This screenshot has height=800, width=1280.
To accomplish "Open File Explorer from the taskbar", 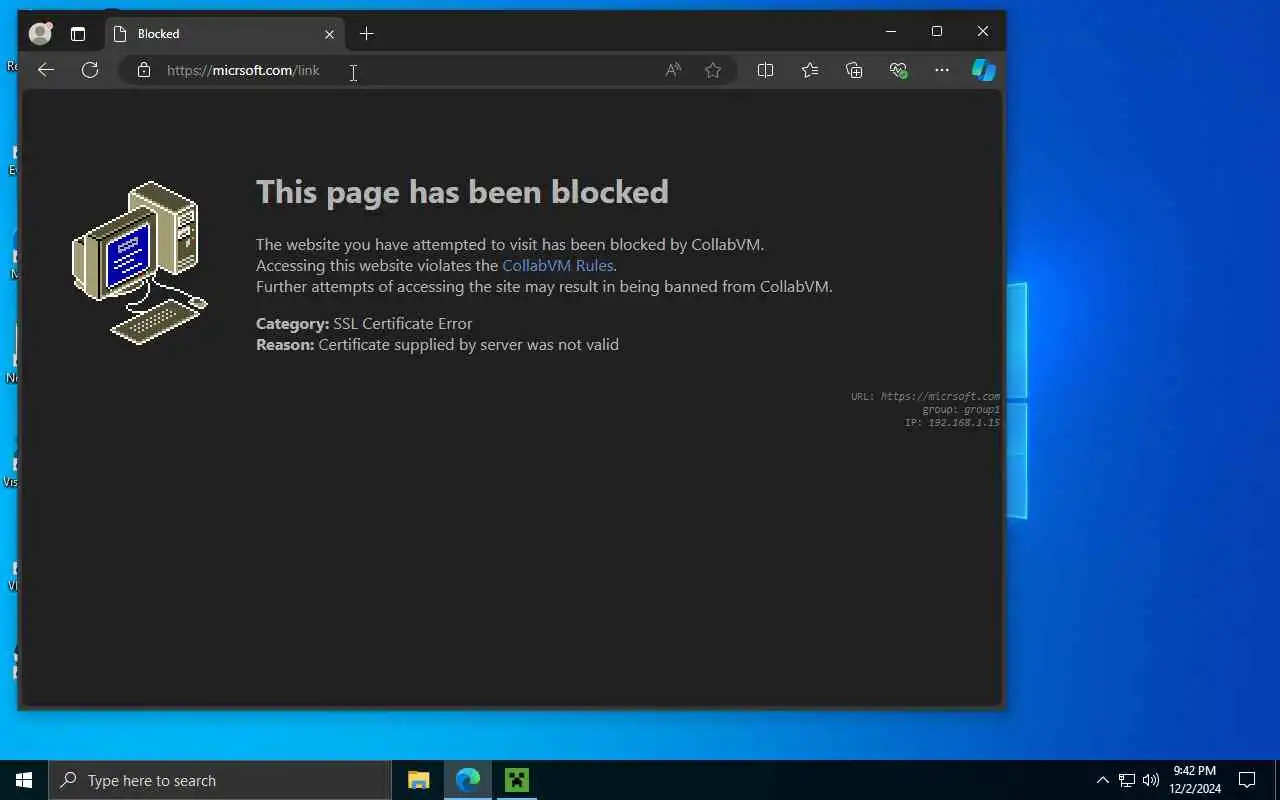I will click(x=419, y=780).
